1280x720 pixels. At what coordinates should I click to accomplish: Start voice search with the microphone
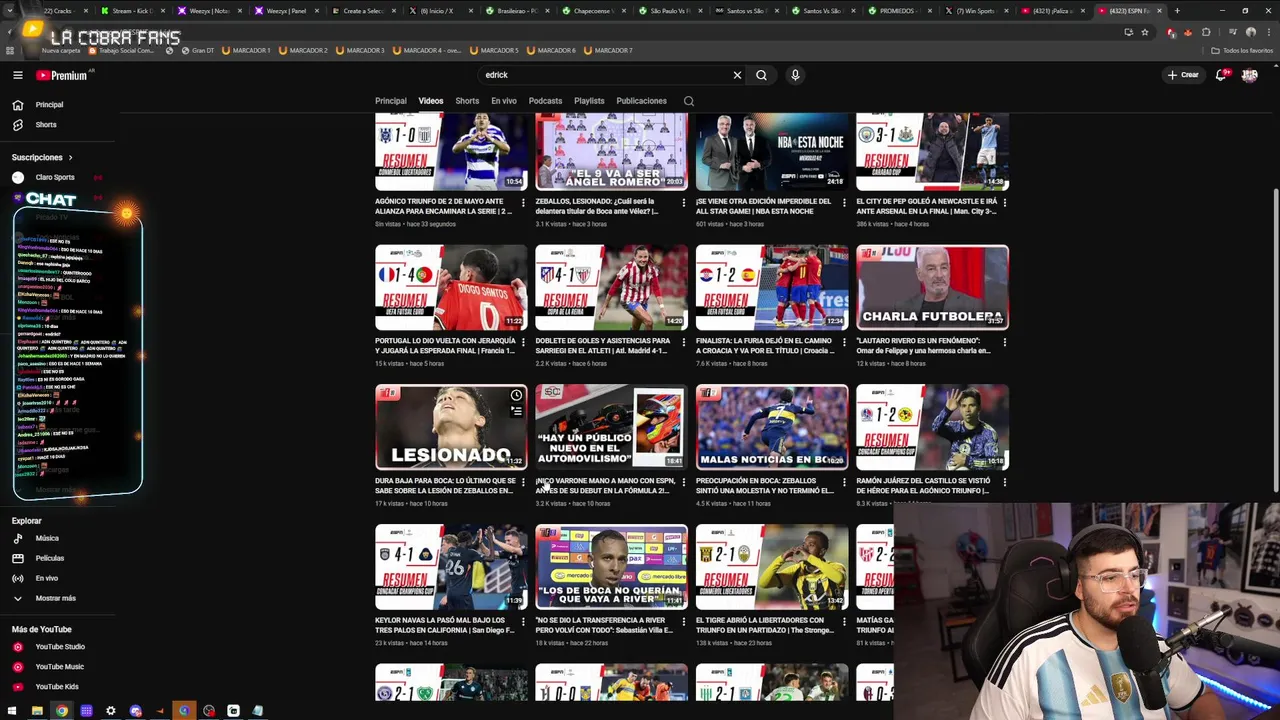coord(795,75)
